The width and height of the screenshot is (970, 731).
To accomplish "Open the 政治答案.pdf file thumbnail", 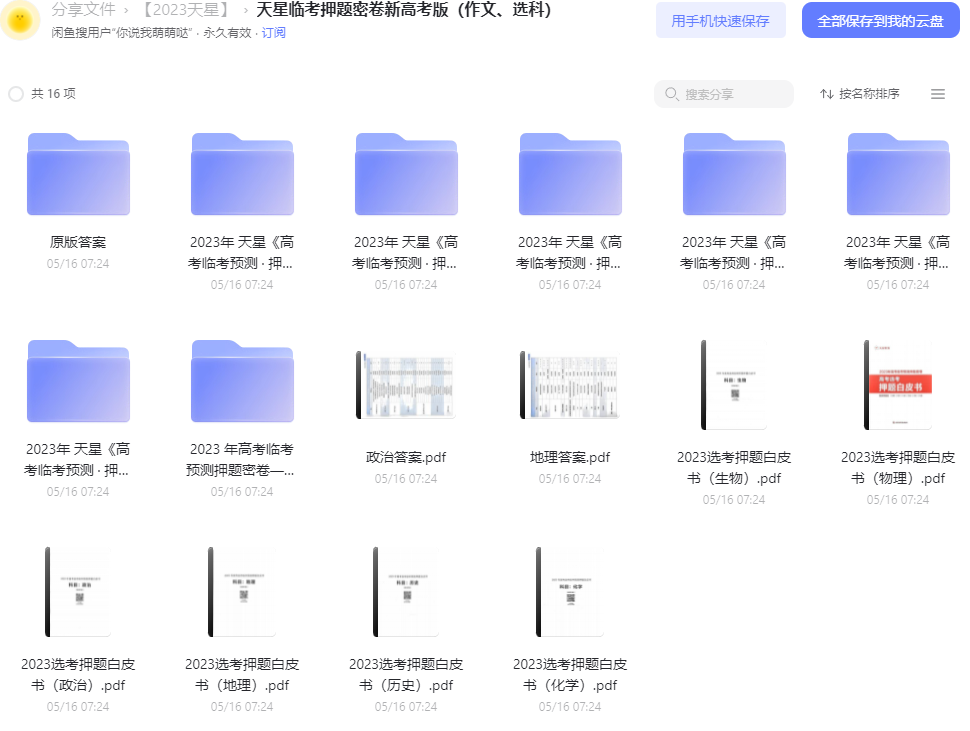I will tap(406, 385).
